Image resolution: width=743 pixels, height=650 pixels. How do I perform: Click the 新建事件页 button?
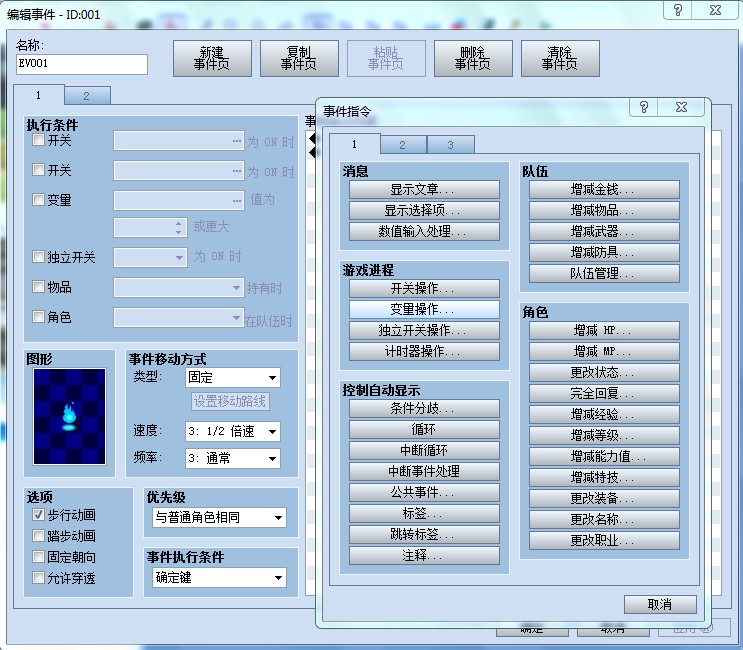point(212,58)
